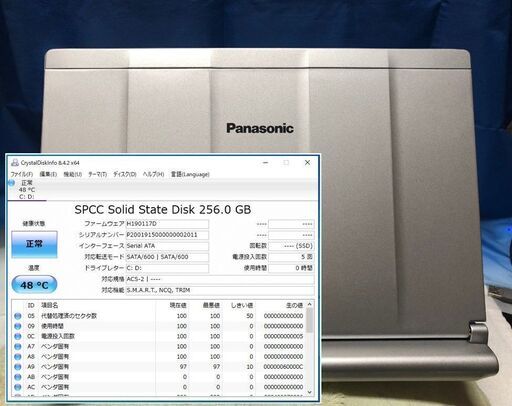Click the 正常 health status button
This screenshot has width=512, height=406.
34,244
